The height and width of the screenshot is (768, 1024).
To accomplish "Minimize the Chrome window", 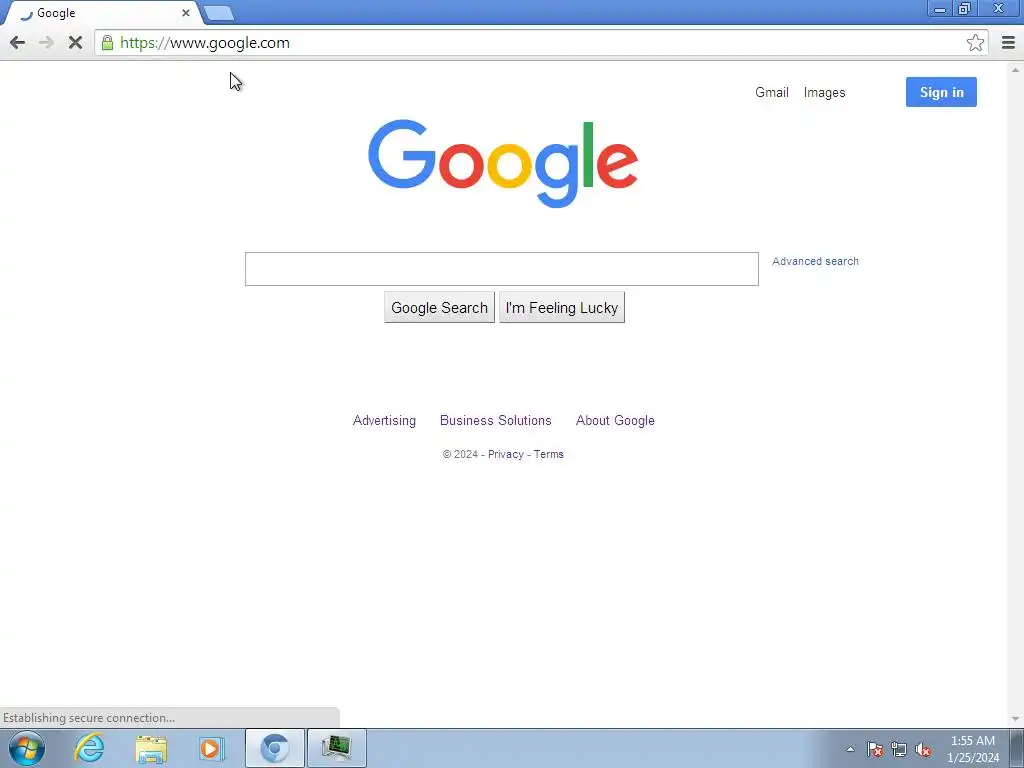I will 940,9.
